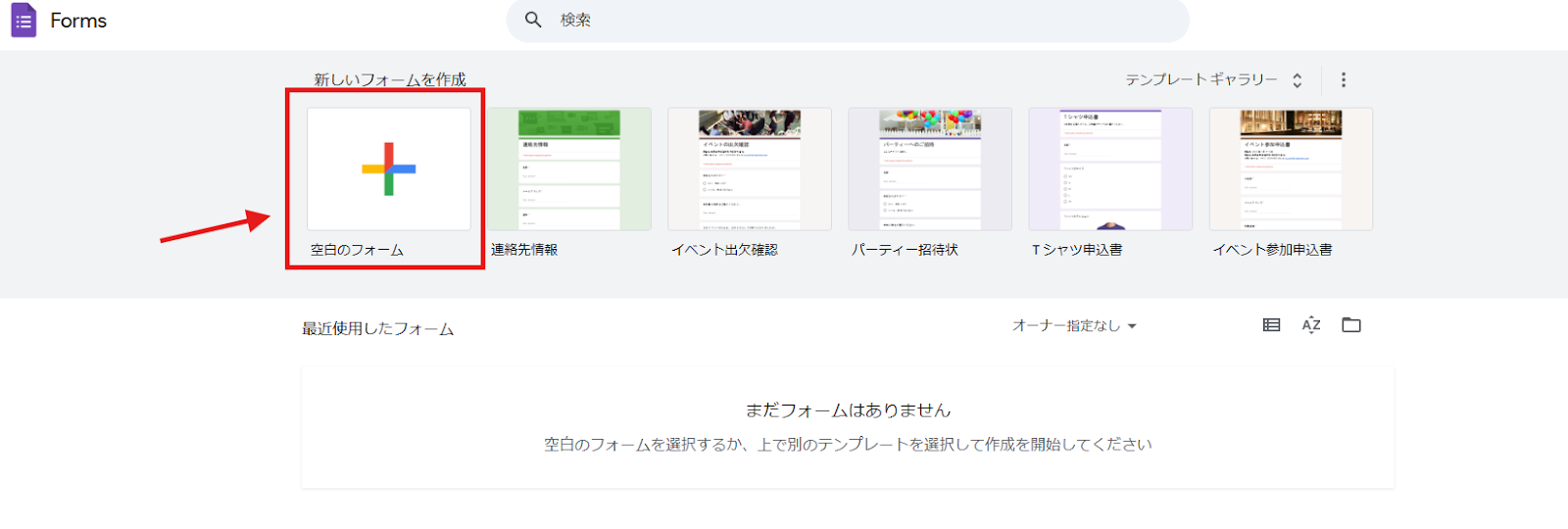
Task: Click the パーティー招待状 label
Action: (x=905, y=250)
